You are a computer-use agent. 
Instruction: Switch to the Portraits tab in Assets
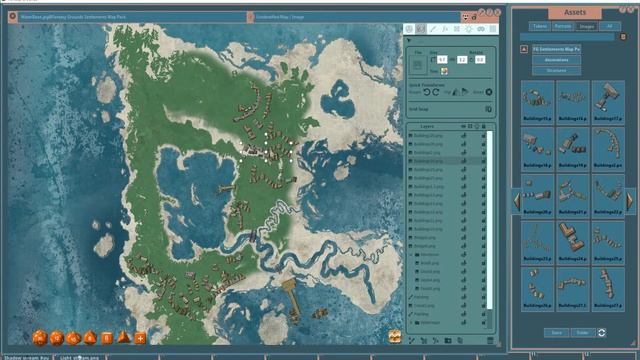(x=562, y=26)
